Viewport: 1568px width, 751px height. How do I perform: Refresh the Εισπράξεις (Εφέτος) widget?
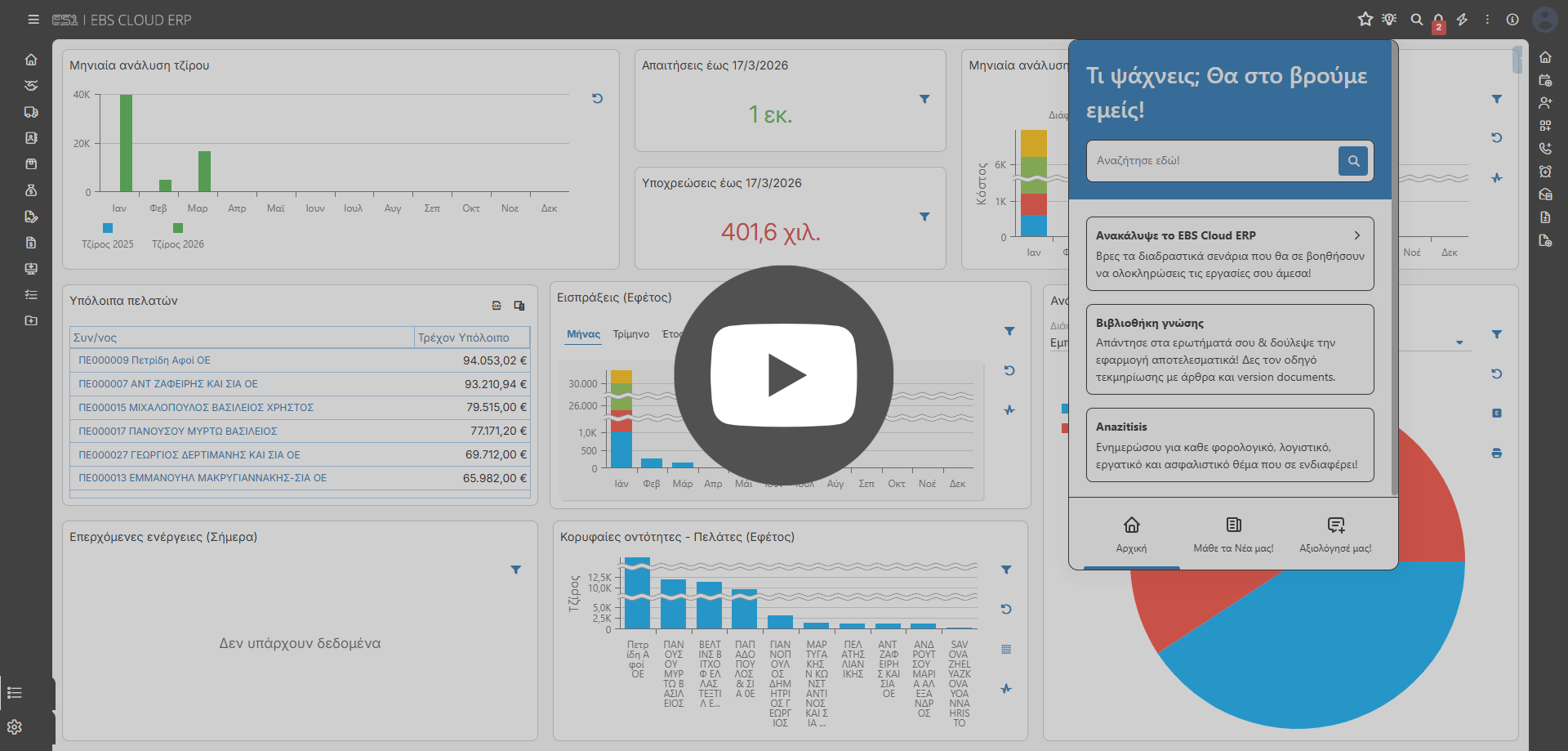1009,370
